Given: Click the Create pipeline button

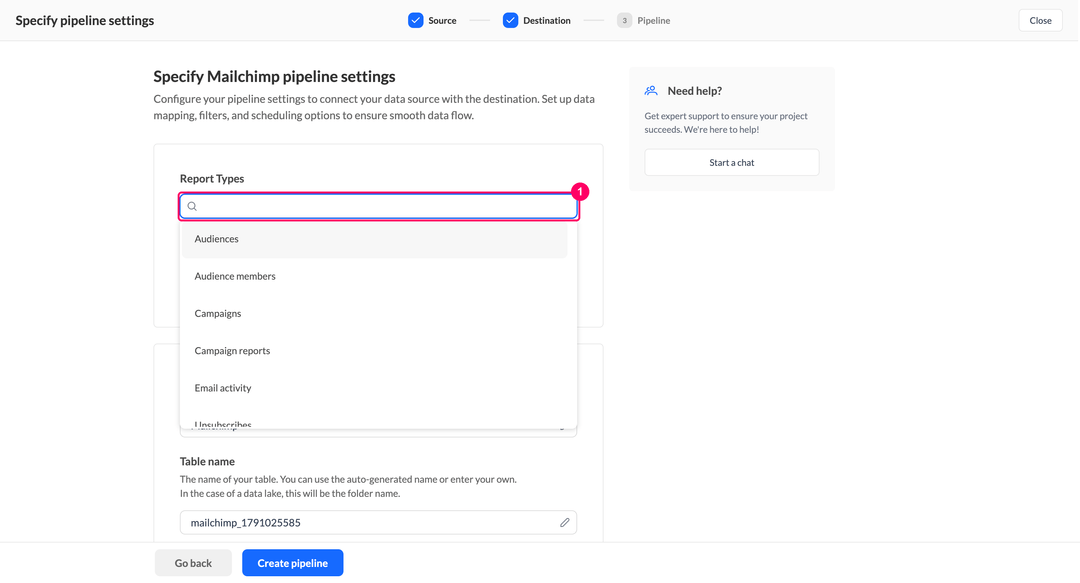Looking at the screenshot, I should (293, 563).
